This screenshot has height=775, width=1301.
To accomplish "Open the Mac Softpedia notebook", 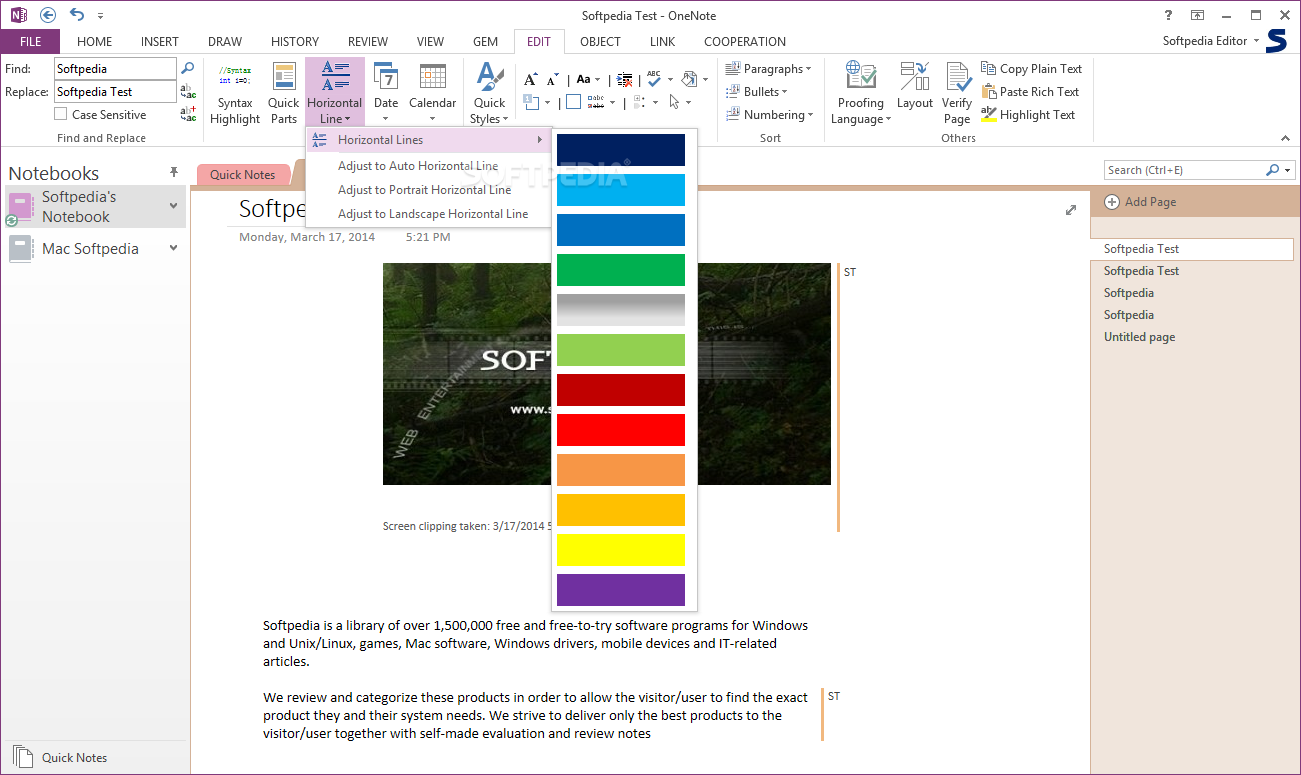I will click(90, 249).
